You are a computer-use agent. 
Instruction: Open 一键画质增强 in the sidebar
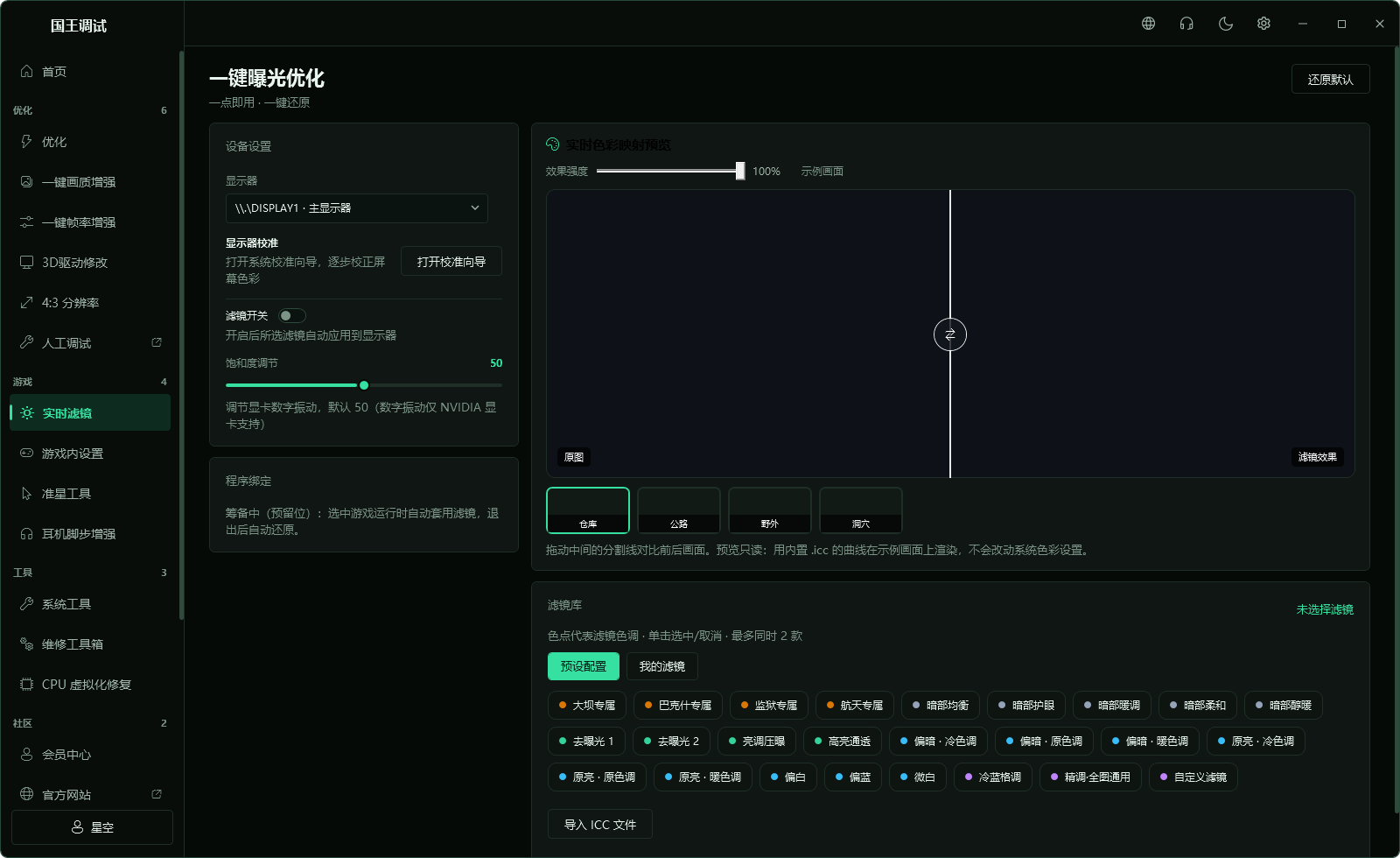click(x=90, y=182)
